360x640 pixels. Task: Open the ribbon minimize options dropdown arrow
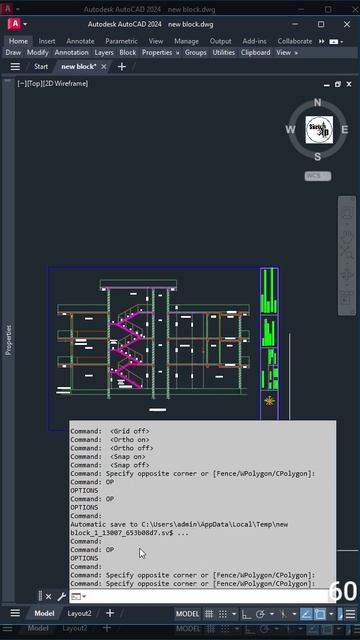pyautogui.click(x=342, y=42)
